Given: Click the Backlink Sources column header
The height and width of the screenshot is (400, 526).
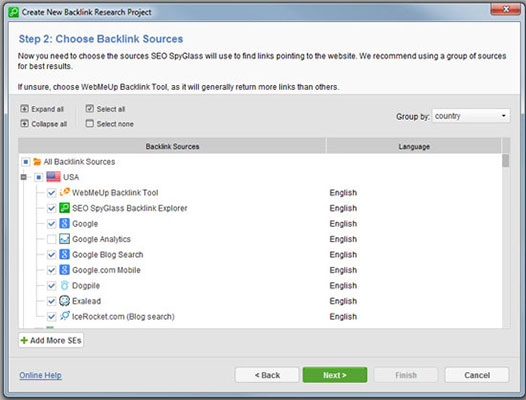Looking at the screenshot, I should (x=172, y=146).
